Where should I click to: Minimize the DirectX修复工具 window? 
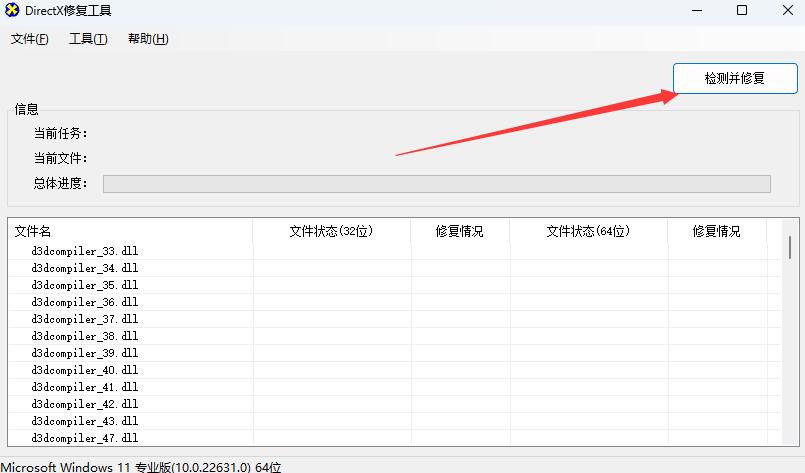697,10
